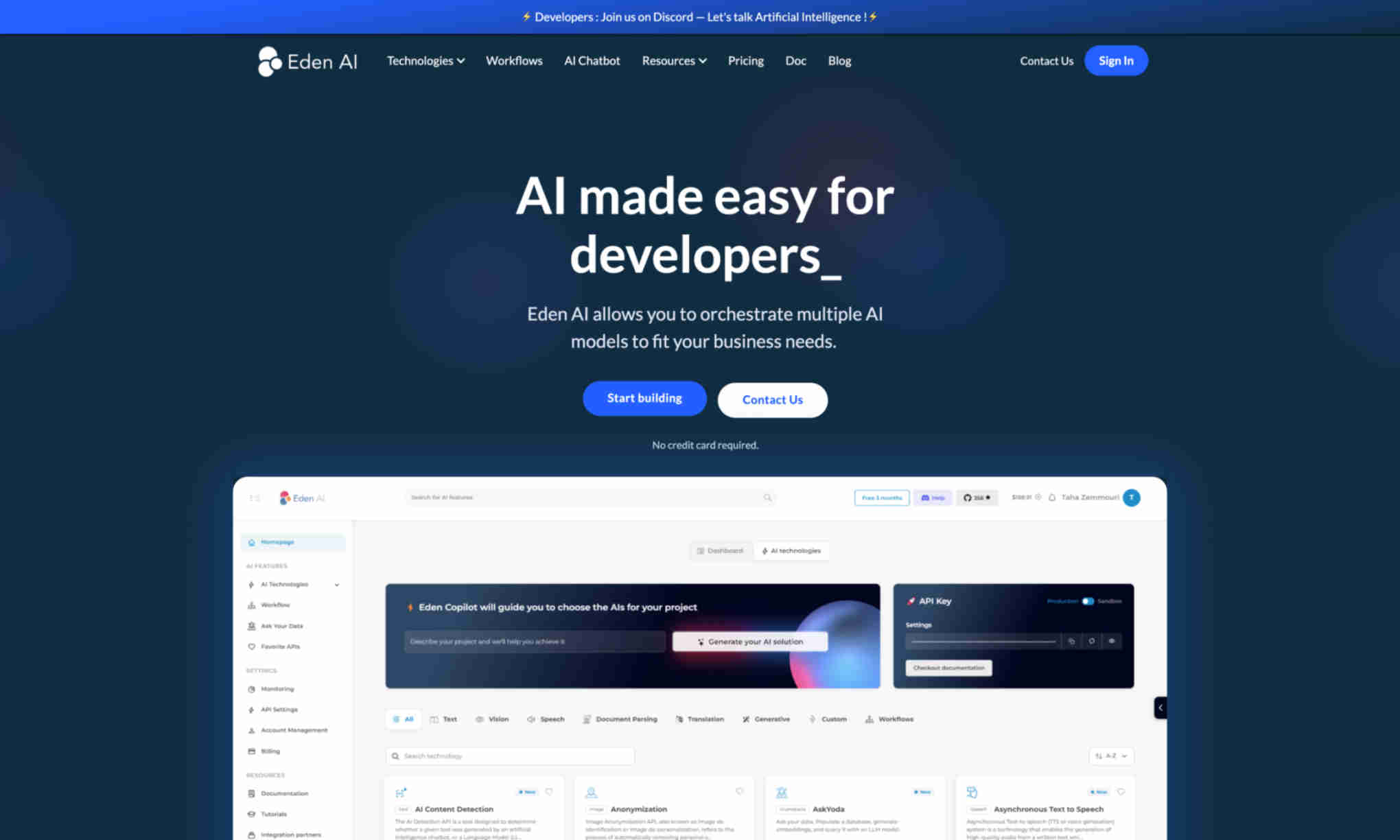The width and height of the screenshot is (1400, 840).
Task: Click the Start building button
Action: point(644,398)
